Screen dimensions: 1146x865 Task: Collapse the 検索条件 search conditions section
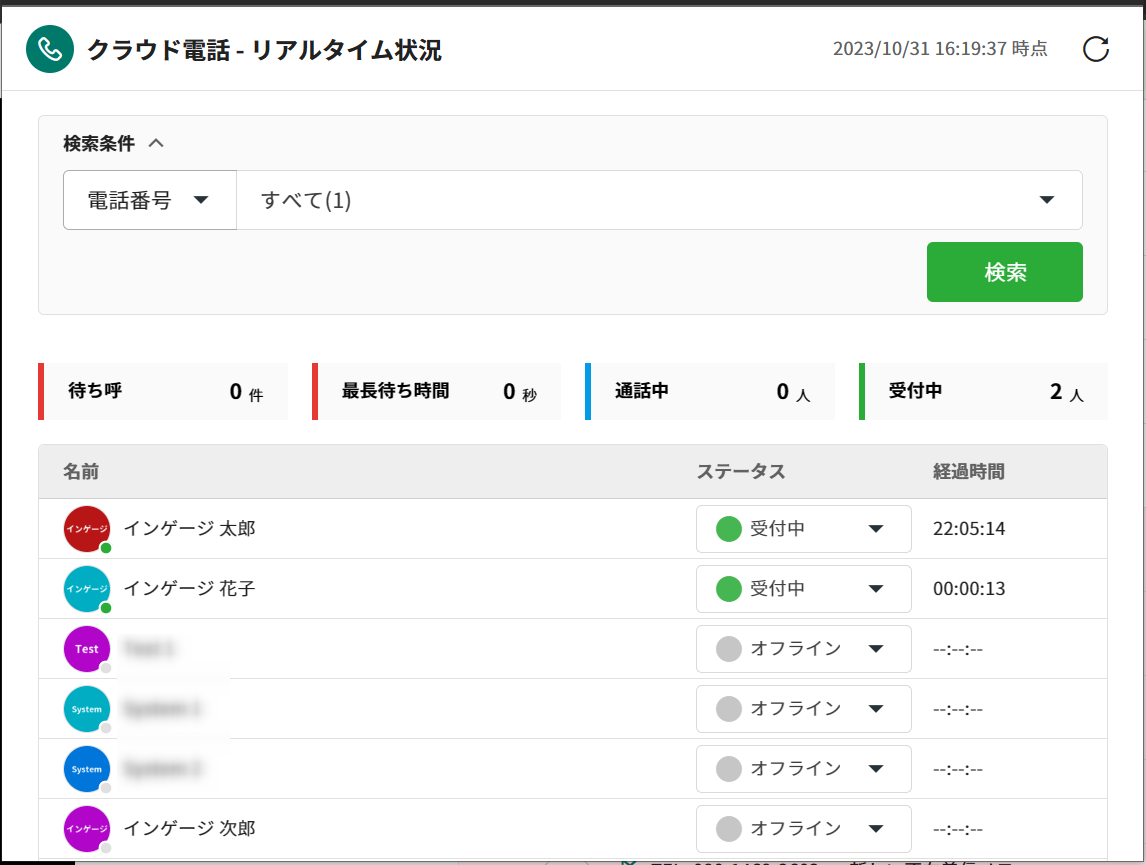coord(155,143)
